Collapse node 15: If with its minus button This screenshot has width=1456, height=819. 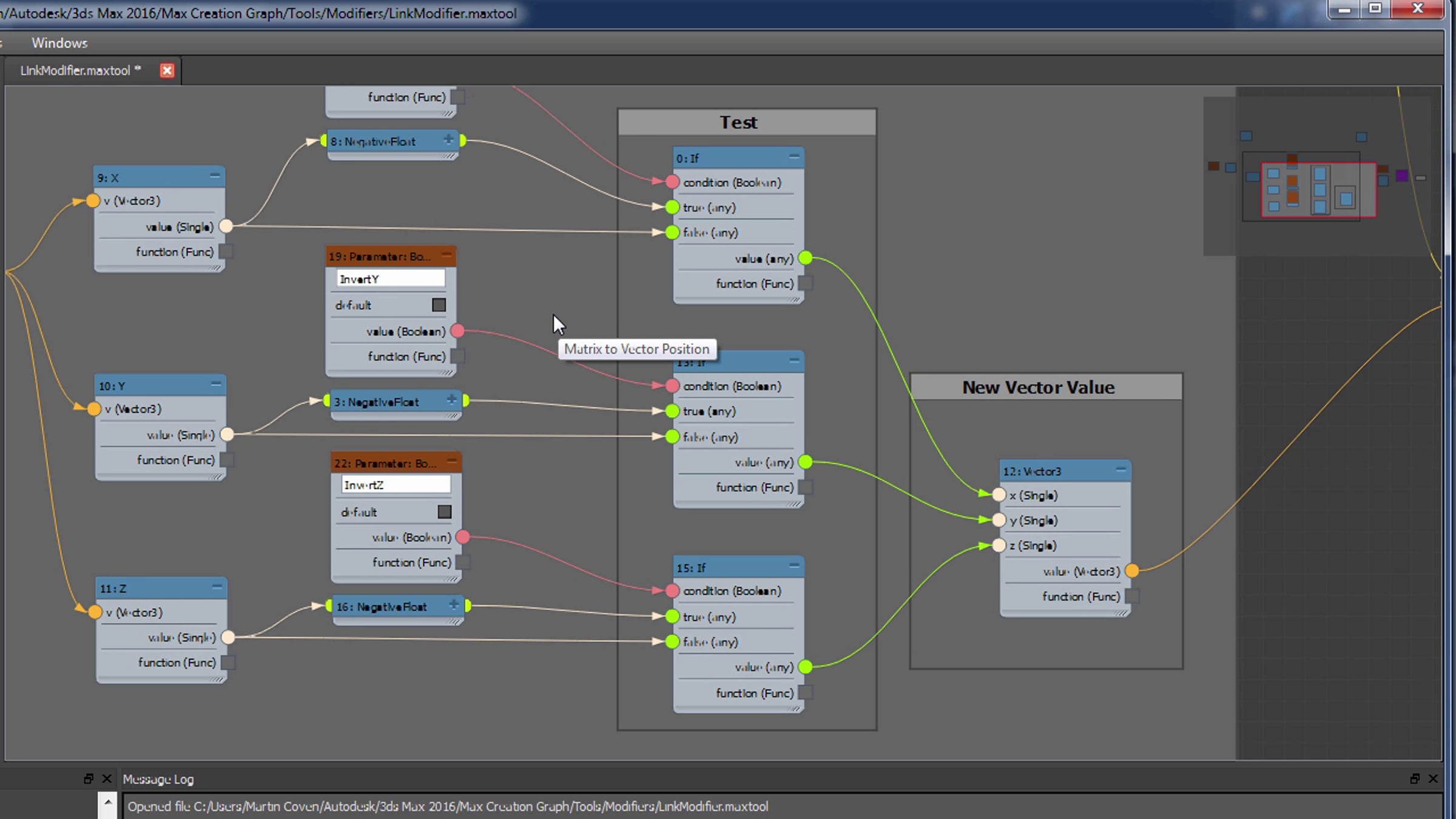coord(794,566)
